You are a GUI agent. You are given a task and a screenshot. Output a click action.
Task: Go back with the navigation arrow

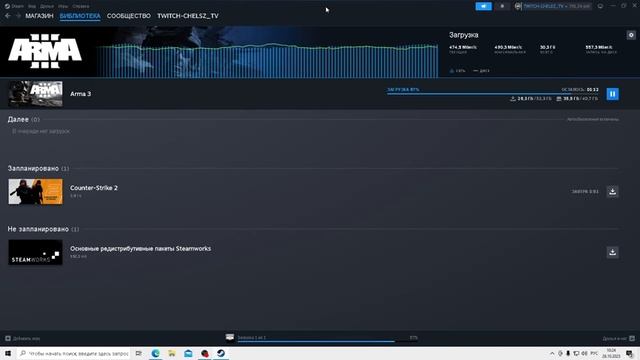[8, 16]
